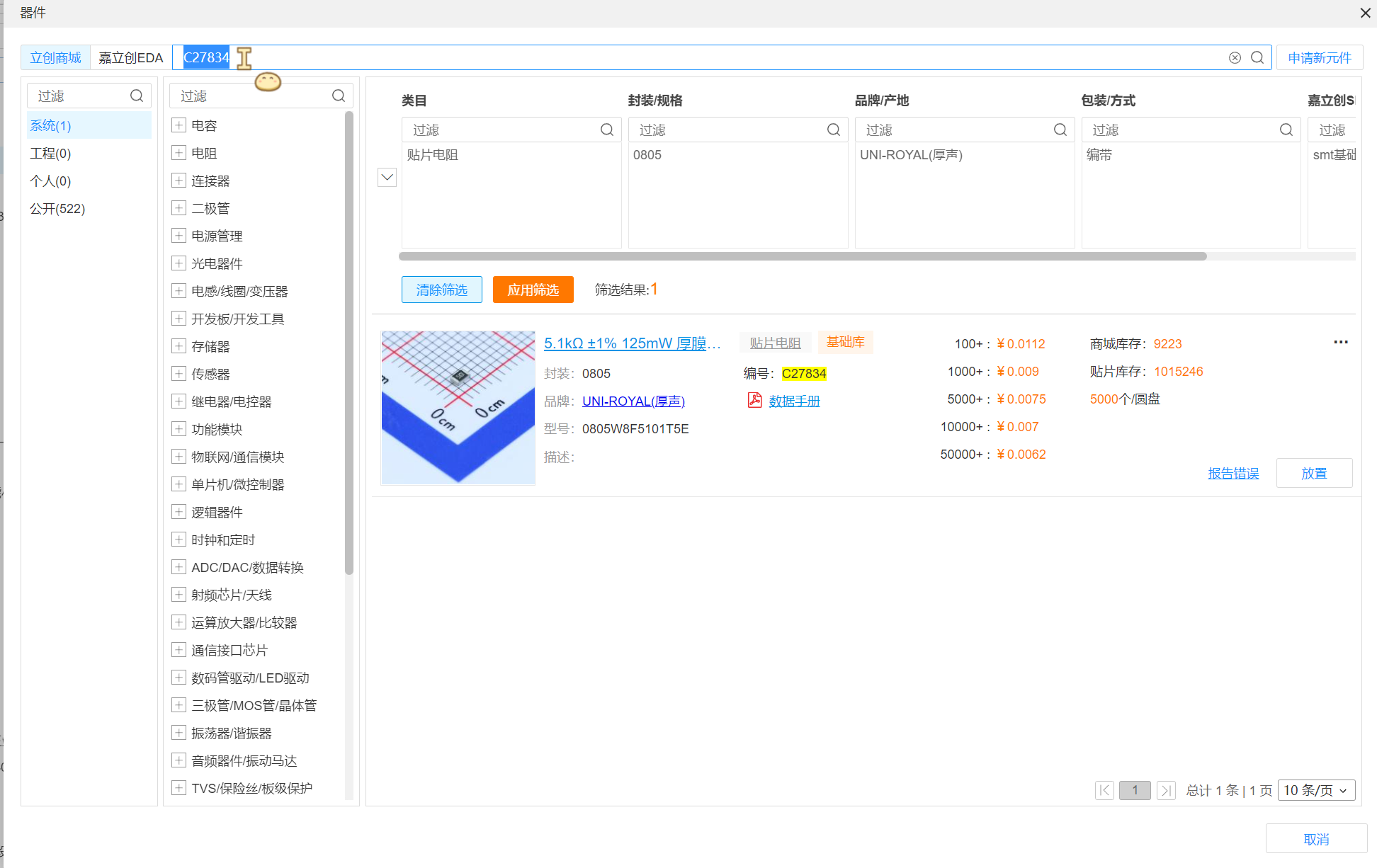This screenshot has width=1377, height=868.
Task: Expand the 电容 category node
Action: click(179, 125)
